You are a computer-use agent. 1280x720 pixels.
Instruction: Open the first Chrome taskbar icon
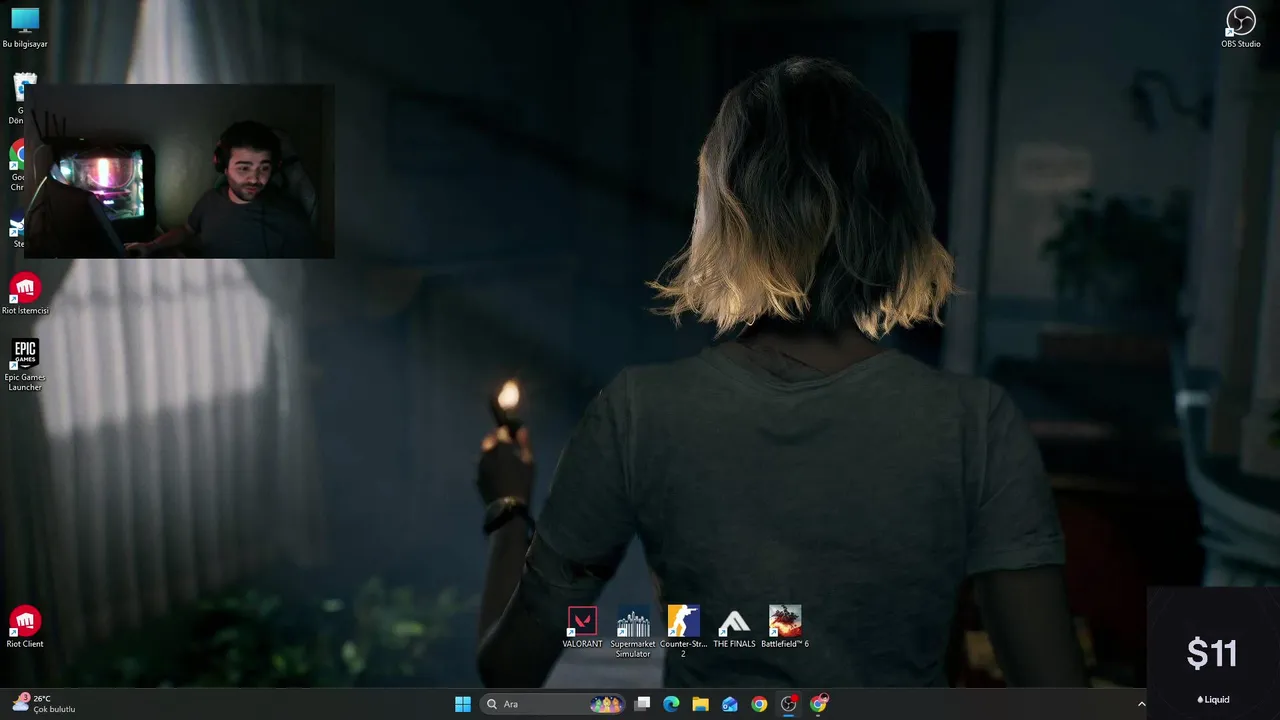(759, 704)
